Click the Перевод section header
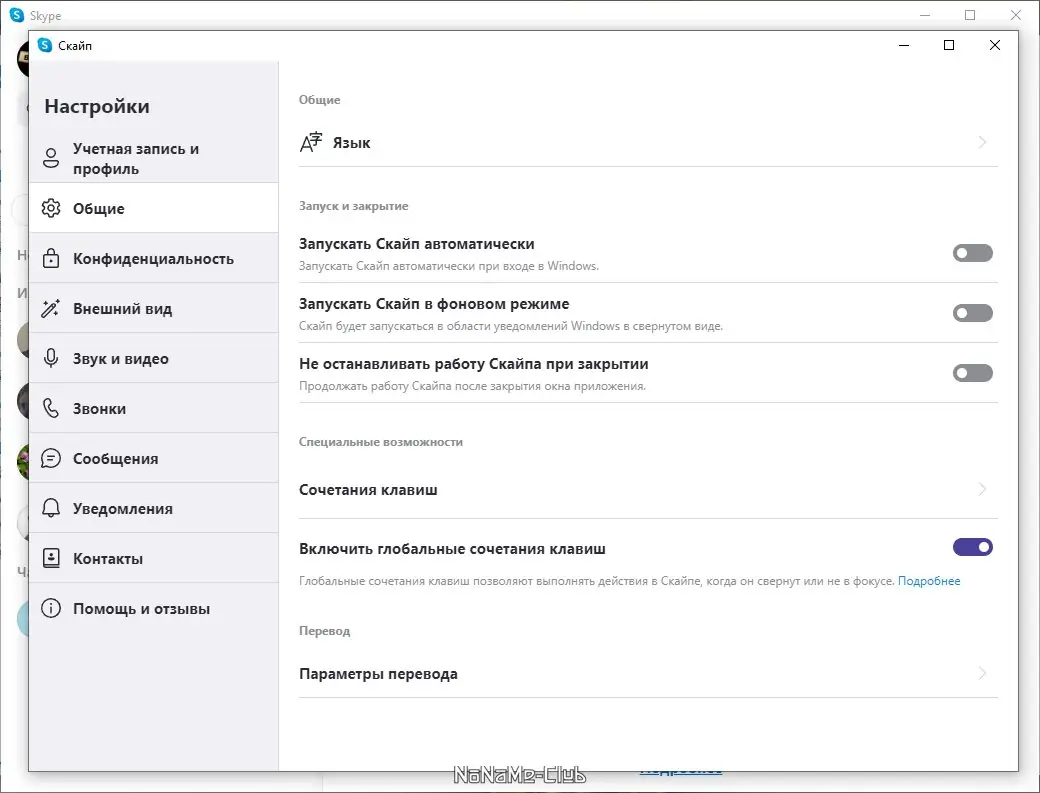 (324, 631)
